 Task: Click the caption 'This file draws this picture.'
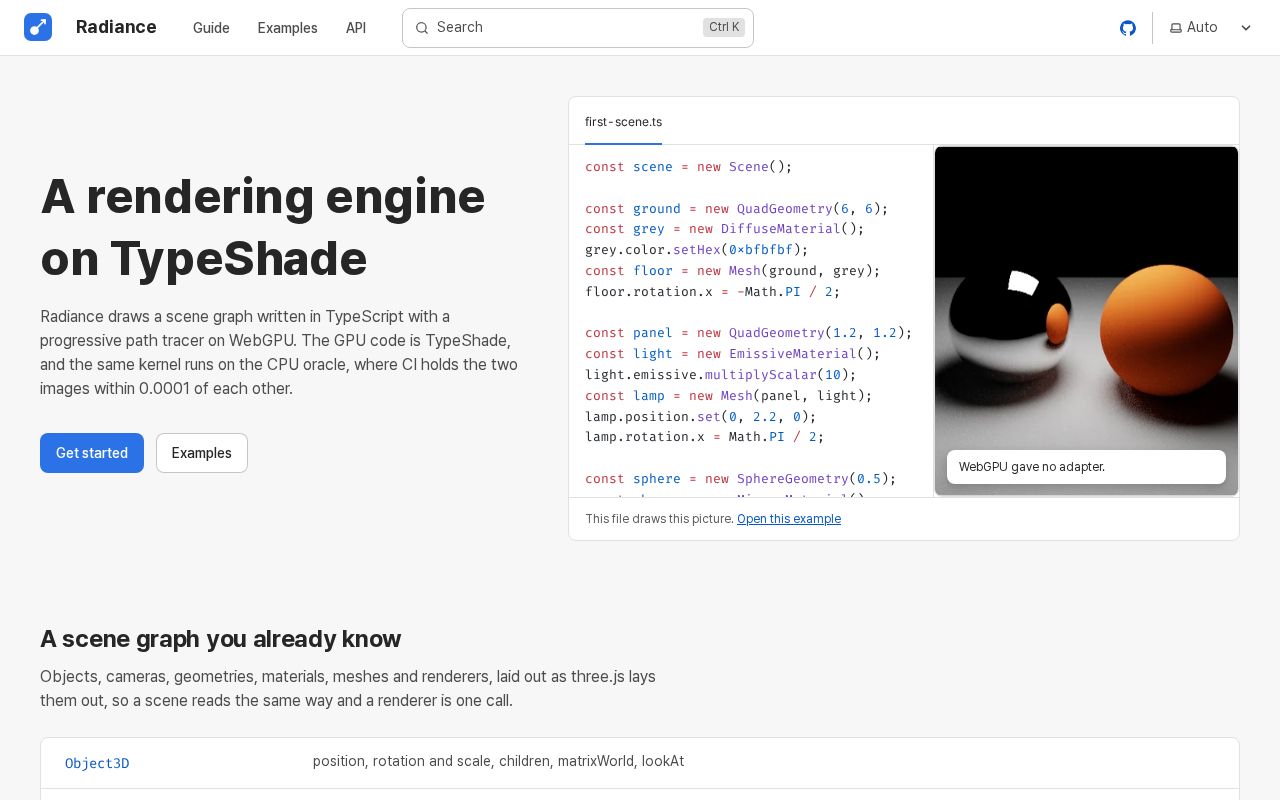pos(660,519)
